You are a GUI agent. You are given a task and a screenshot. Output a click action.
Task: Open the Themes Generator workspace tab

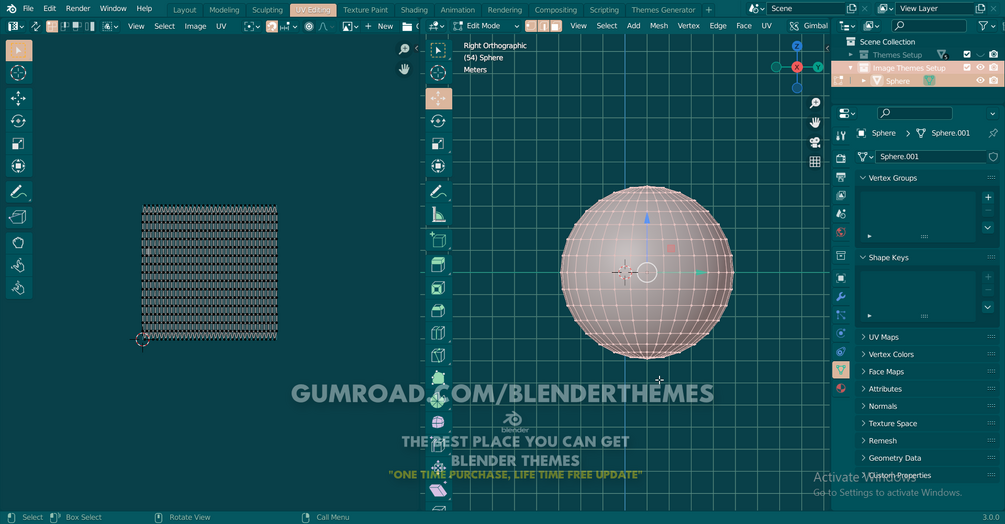[x=663, y=10]
